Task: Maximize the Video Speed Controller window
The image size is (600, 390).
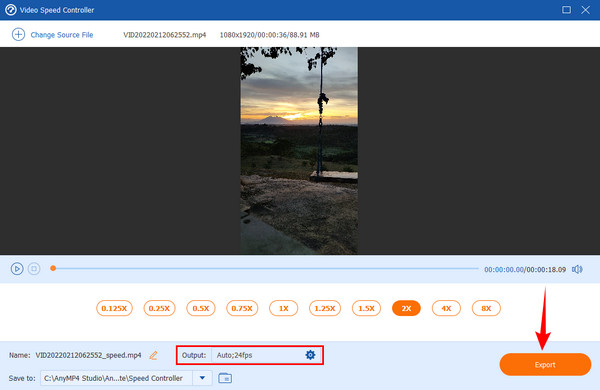Action: point(566,10)
